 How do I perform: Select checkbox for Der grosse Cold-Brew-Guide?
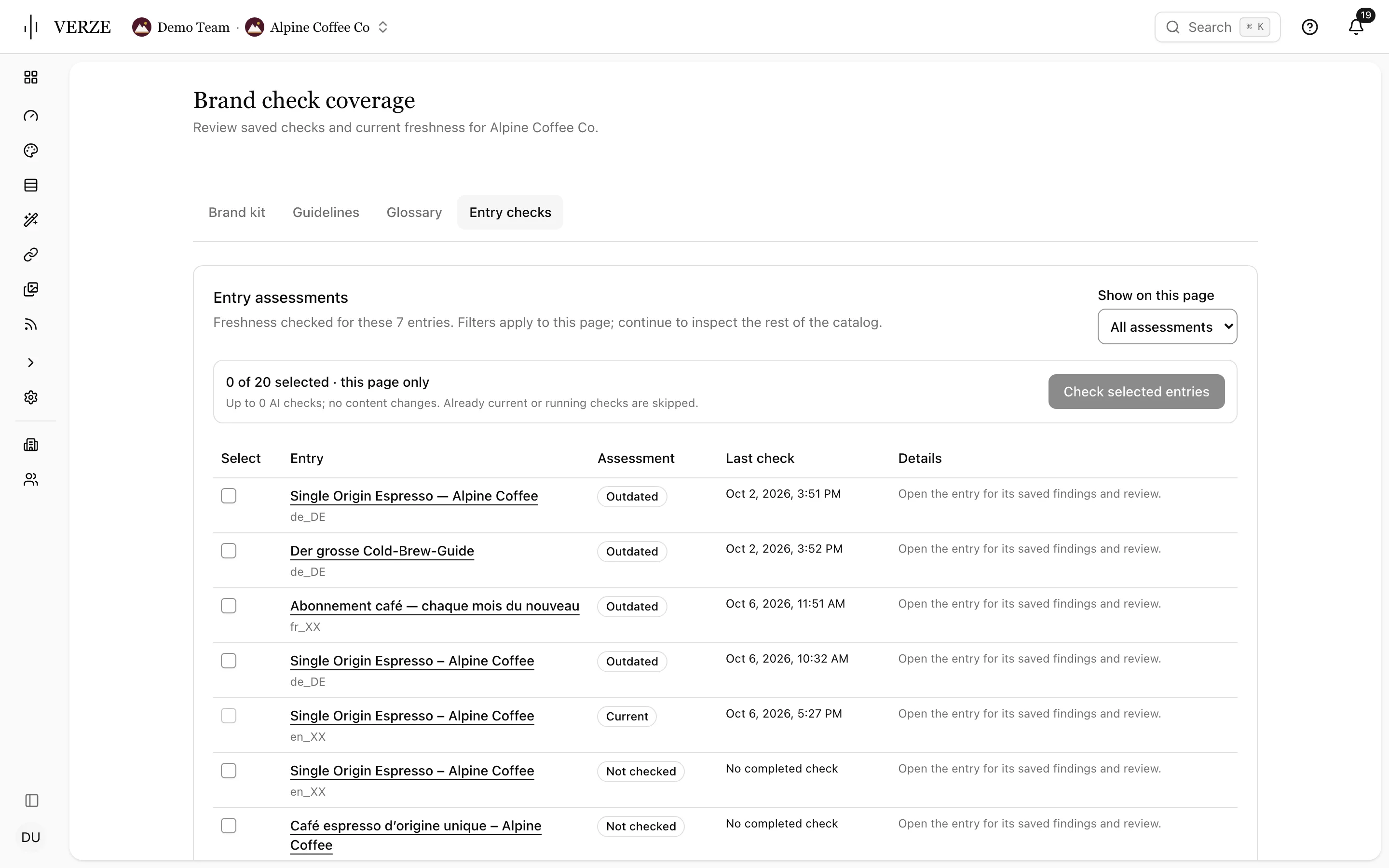(x=229, y=551)
